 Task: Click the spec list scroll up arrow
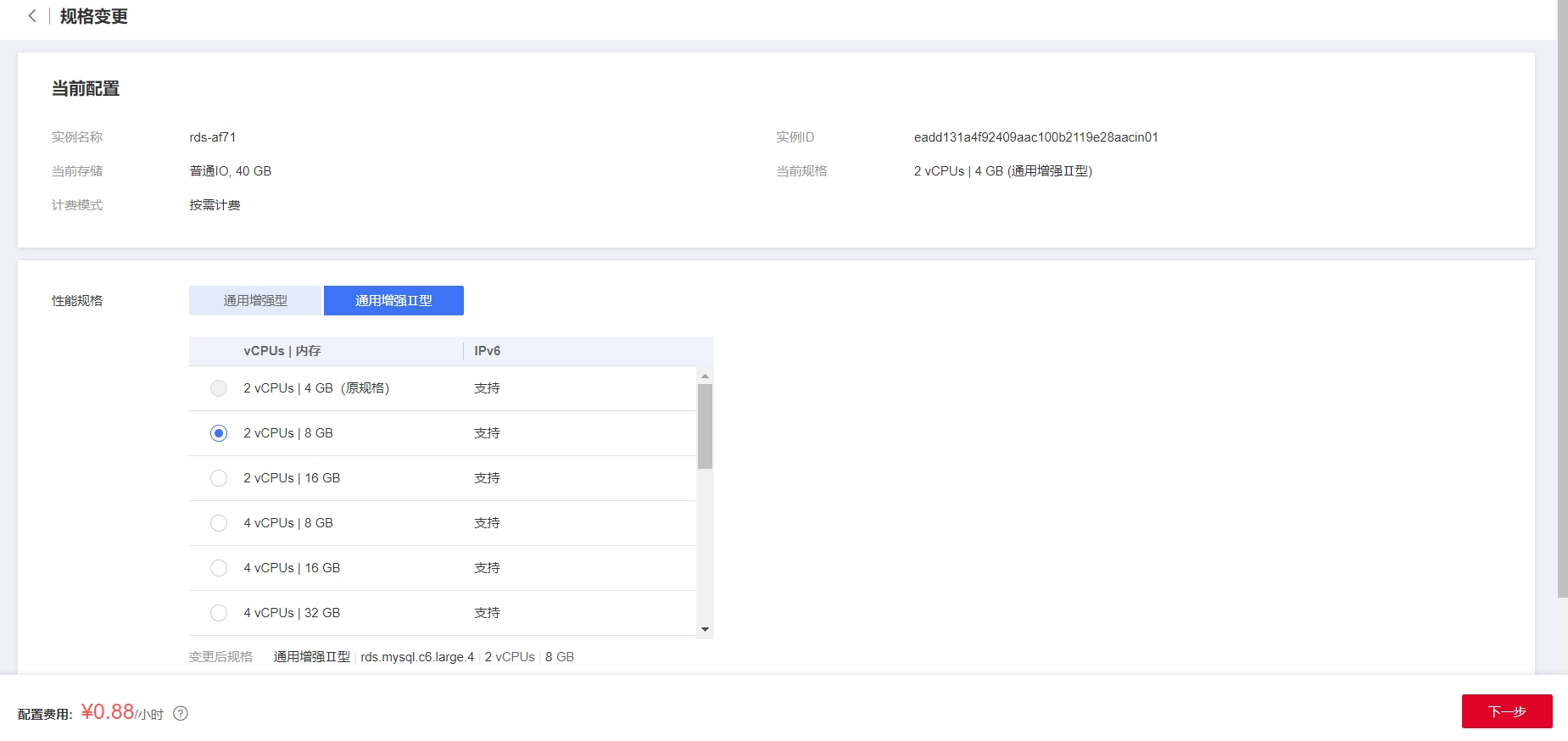click(705, 376)
